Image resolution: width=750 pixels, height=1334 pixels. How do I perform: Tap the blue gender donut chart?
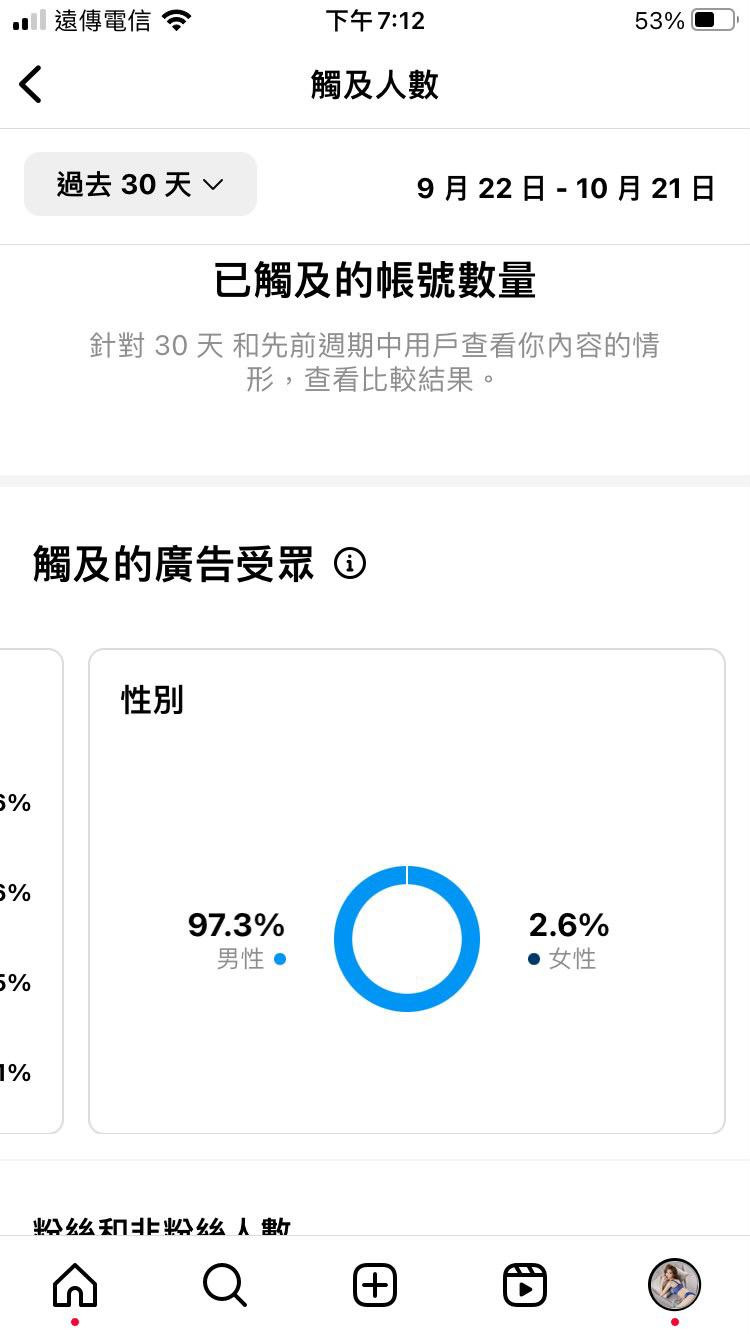click(x=407, y=939)
